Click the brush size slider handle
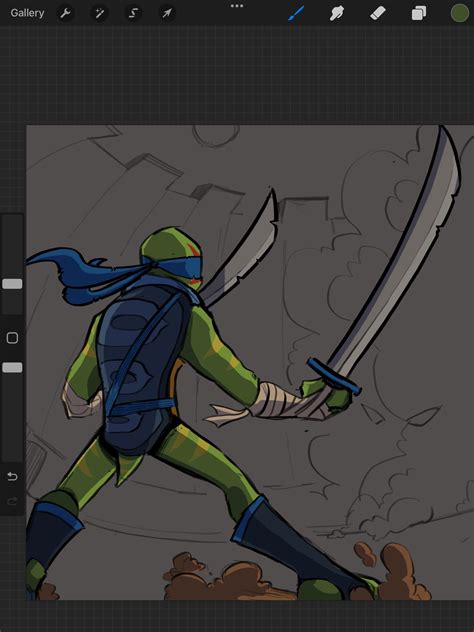Screen dimensions: 474x632 click(12, 284)
